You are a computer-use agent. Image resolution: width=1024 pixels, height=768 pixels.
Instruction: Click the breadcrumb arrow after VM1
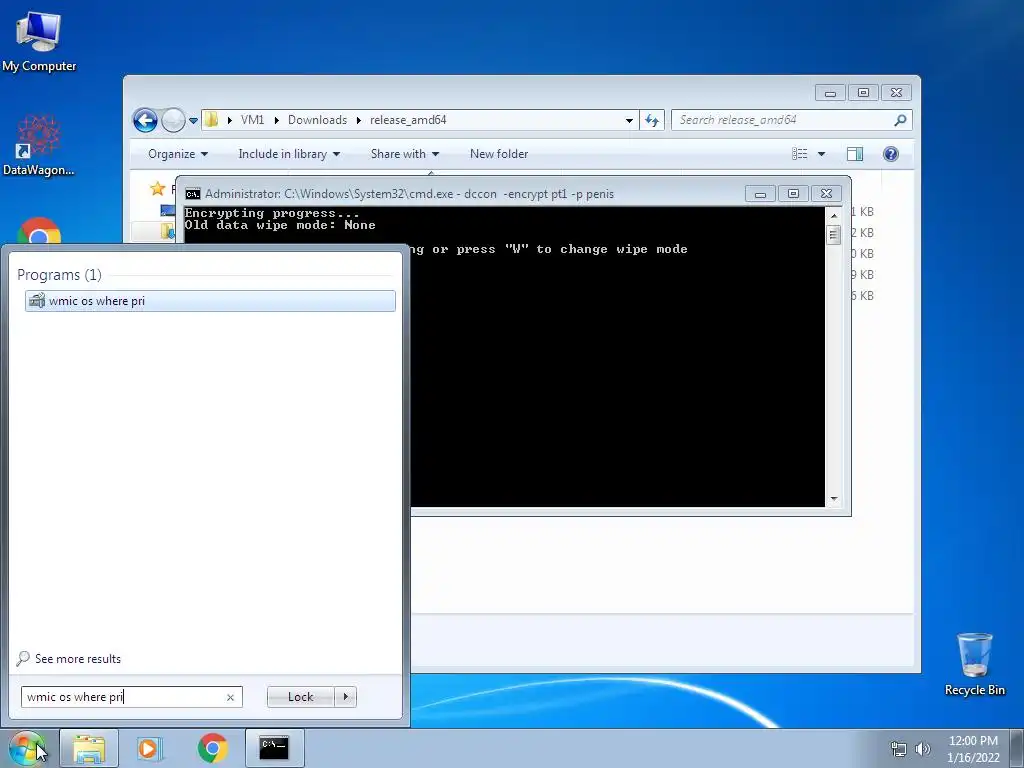277,120
